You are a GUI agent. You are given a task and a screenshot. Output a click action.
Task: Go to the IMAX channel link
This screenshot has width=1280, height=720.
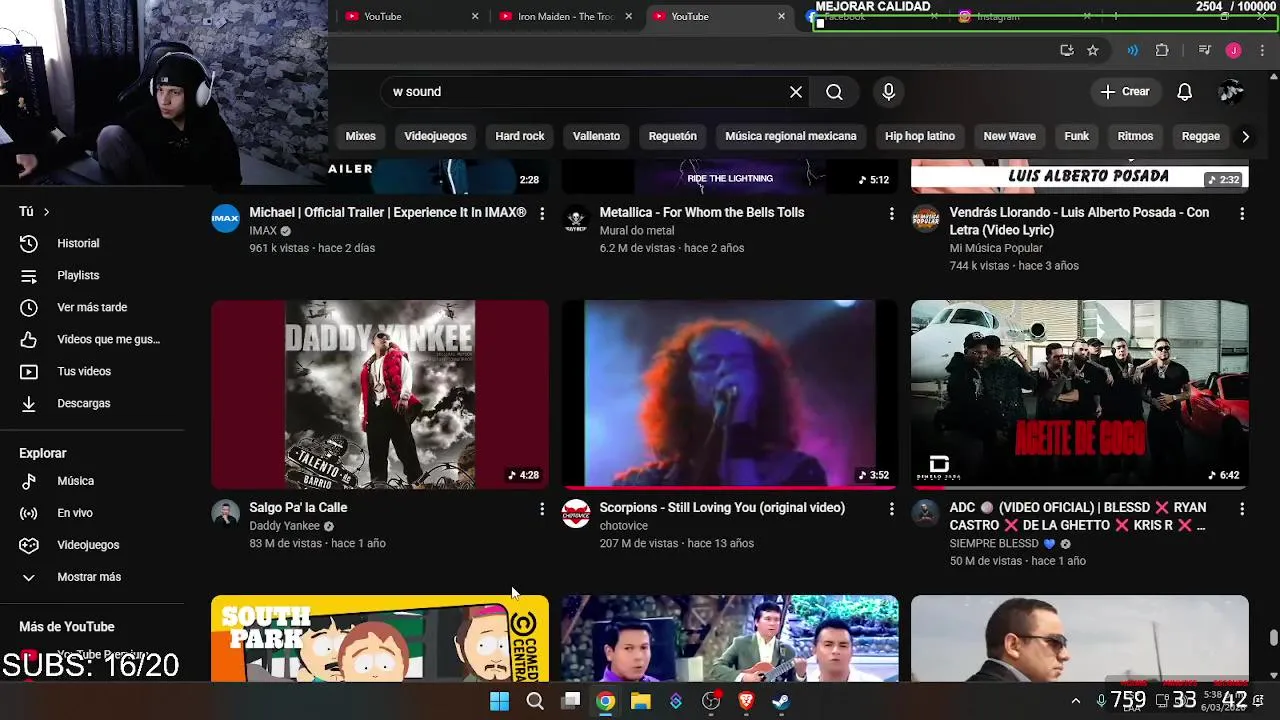pos(263,231)
